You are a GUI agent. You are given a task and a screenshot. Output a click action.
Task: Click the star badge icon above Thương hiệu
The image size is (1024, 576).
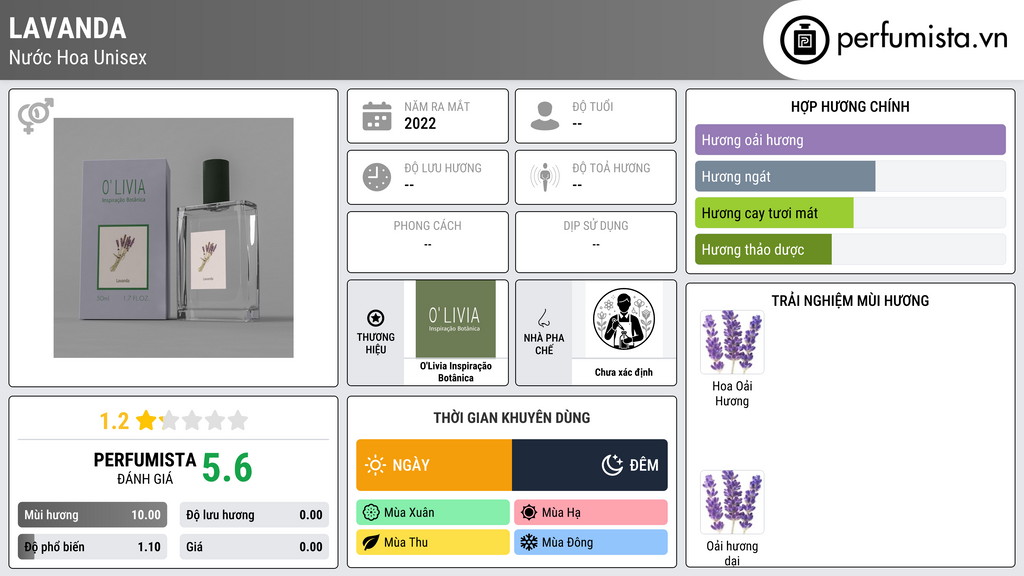tap(376, 318)
